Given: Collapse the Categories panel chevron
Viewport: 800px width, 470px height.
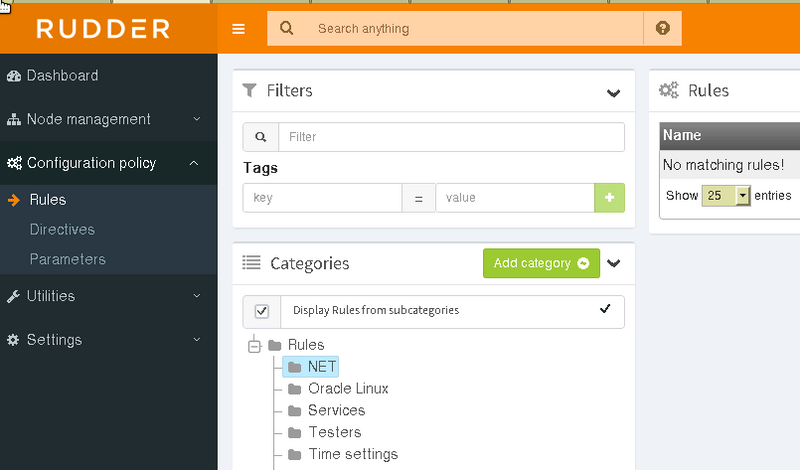Looking at the screenshot, I should (613, 263).
